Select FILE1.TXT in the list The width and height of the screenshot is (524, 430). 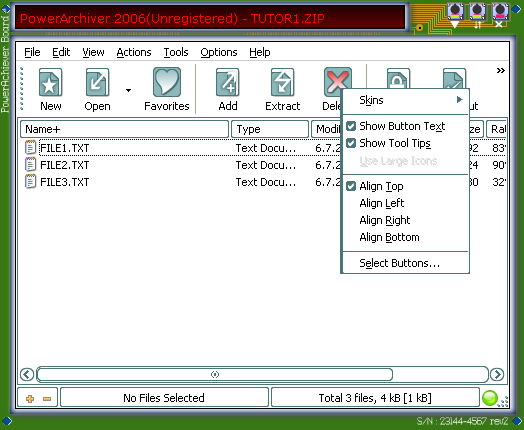click(64, 148)
